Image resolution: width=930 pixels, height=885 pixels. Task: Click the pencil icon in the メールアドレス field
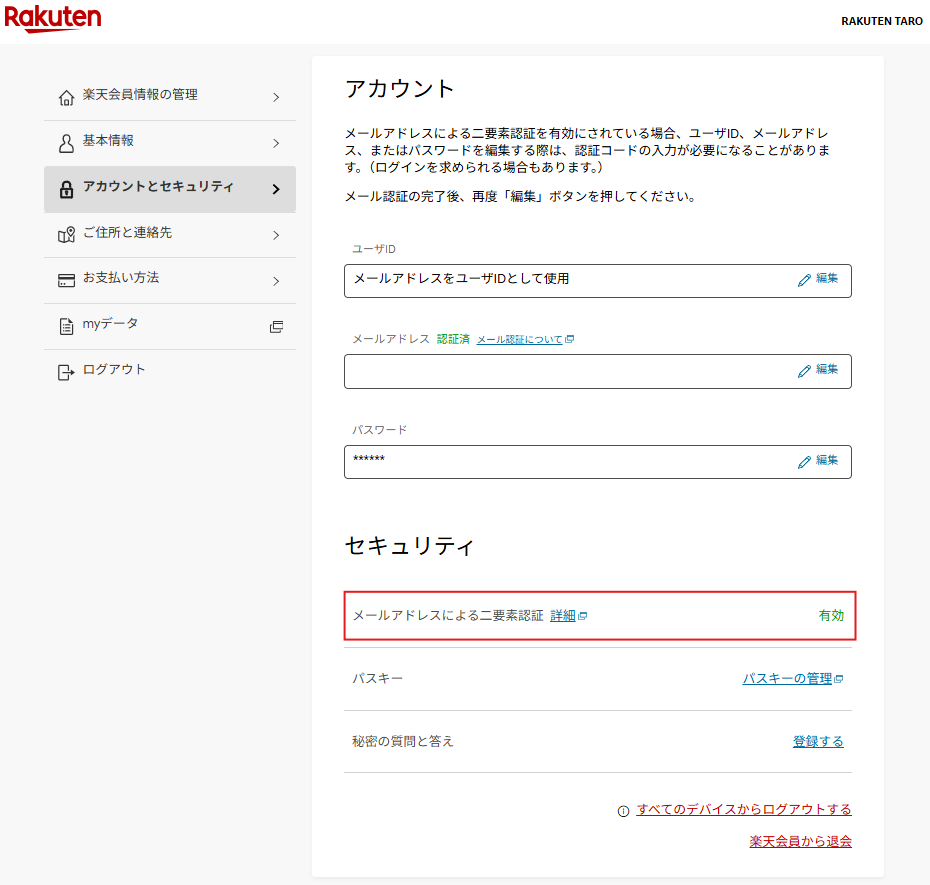point(804,371)
